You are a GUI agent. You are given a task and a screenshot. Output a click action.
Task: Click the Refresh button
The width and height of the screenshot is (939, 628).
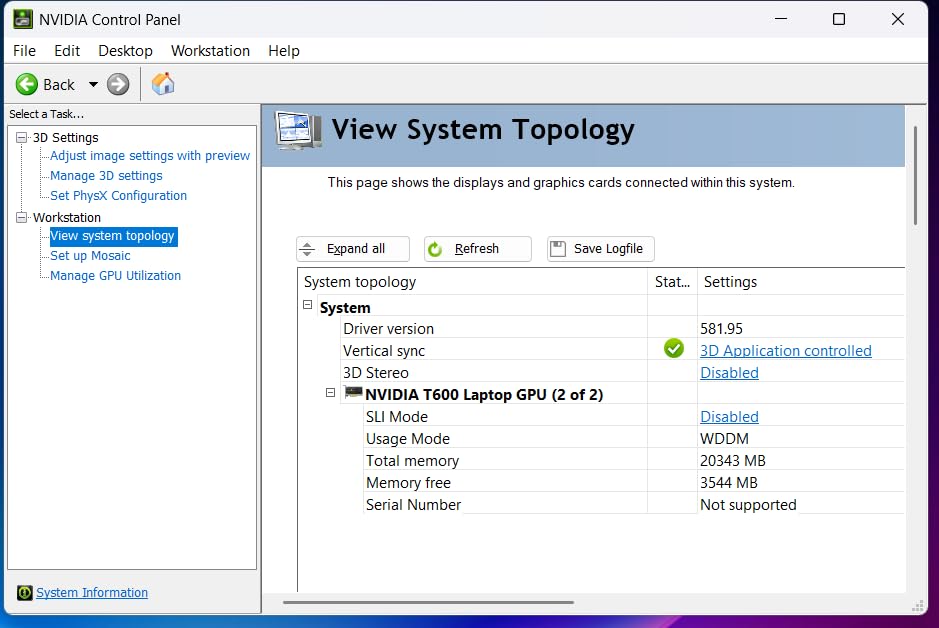click(x=477, y=249)
